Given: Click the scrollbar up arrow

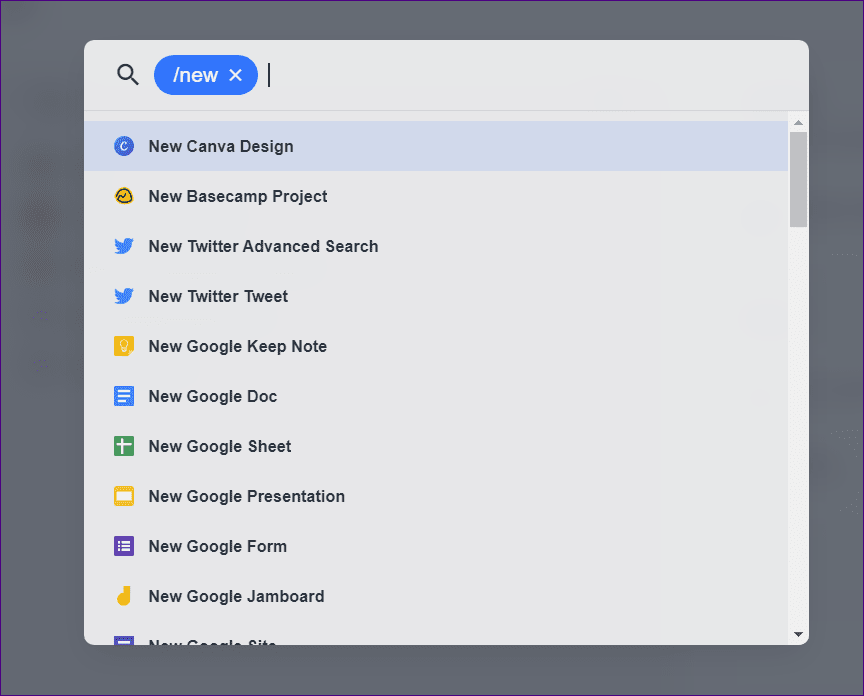Looking at the screenshot, I should [798, 123].
